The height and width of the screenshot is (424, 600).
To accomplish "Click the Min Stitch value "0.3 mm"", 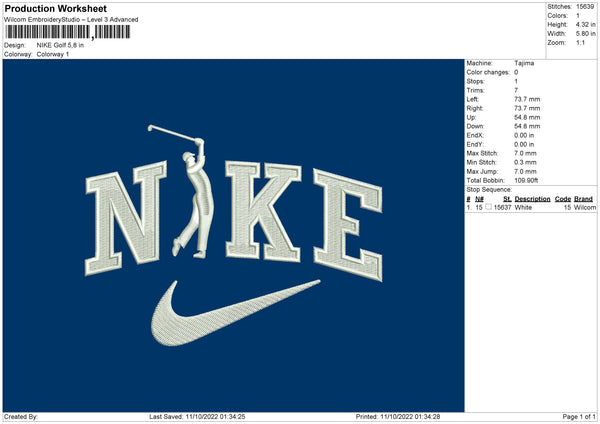I will tap(525, 162).
